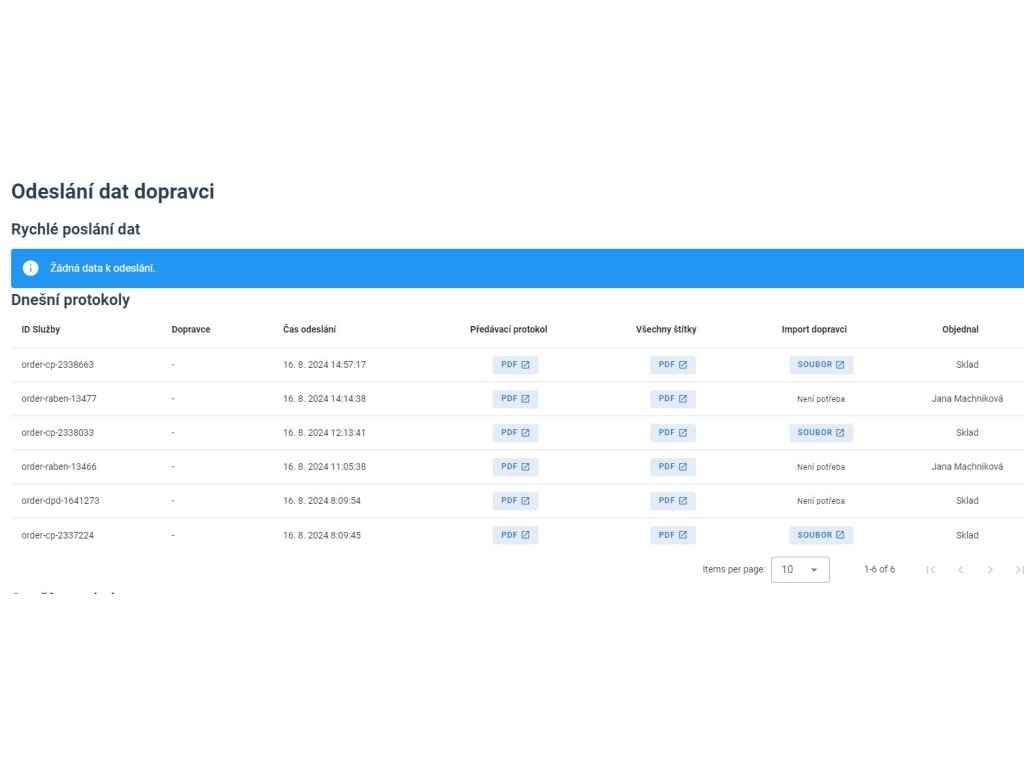Viewport: 1024px width, 768px height.
Task: Click timestamp 16. 8. 2024 11:05:38
Action: click(325, 466)
